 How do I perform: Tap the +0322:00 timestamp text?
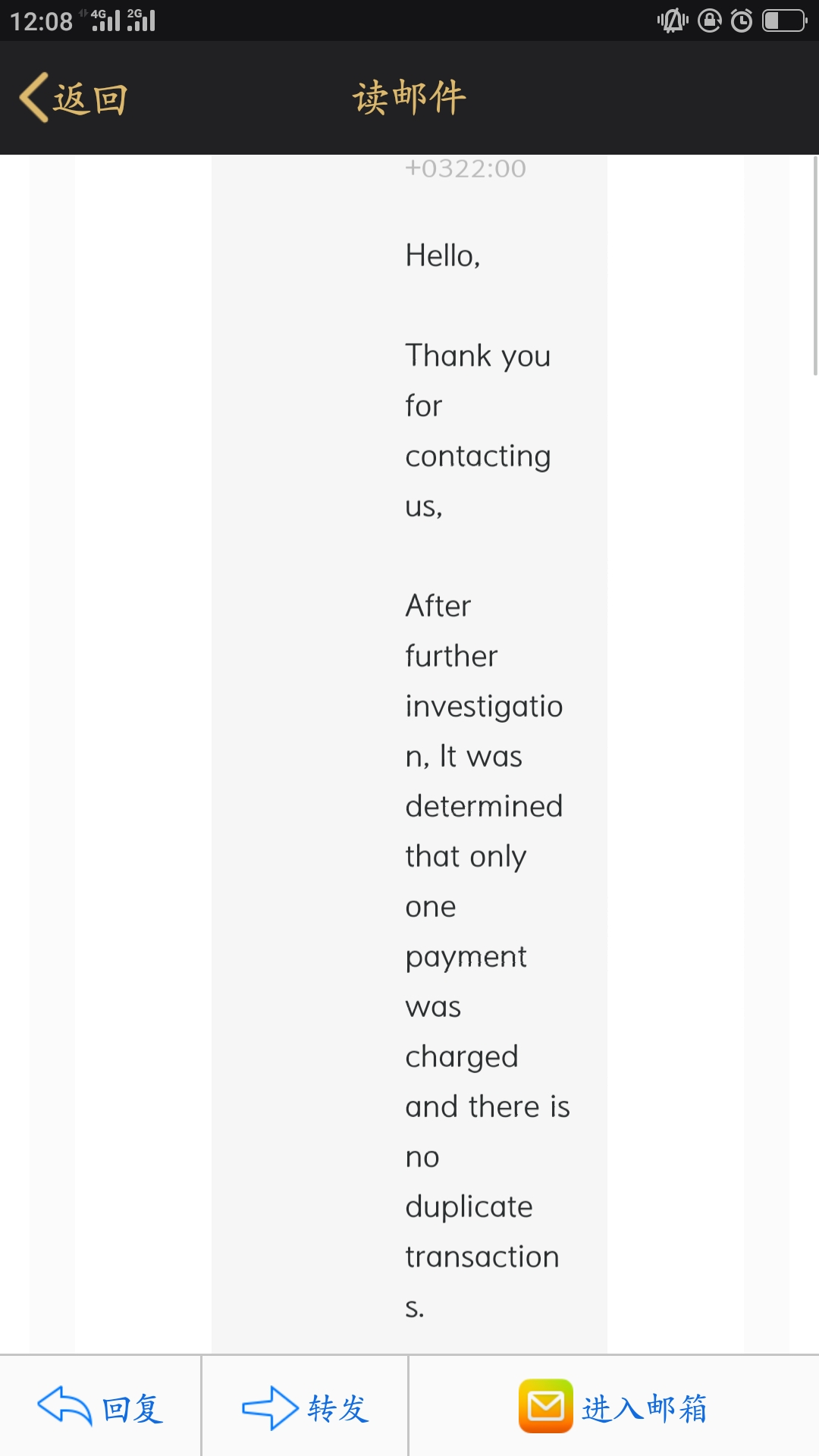click(x=466, y=168)
